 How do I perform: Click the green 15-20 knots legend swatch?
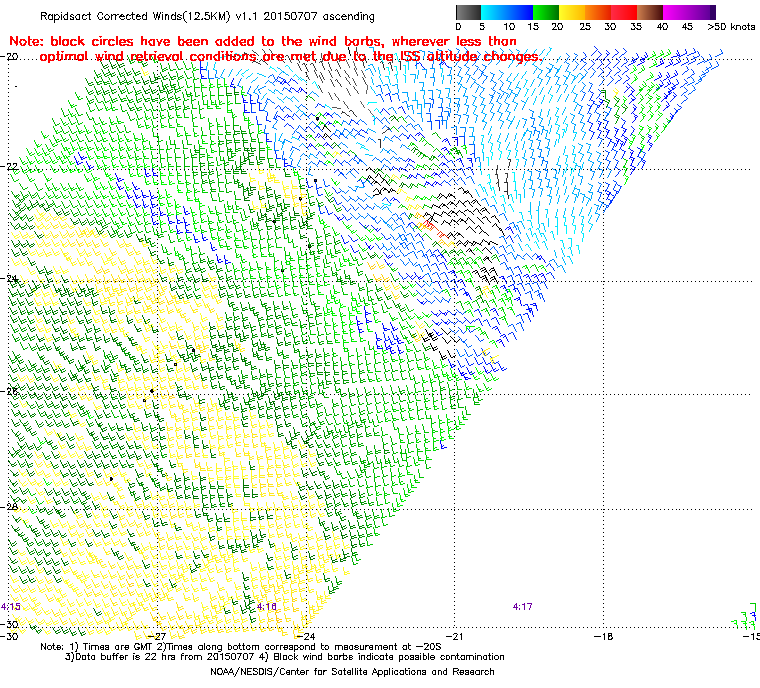pyautogui.click(x=546, y=12)
